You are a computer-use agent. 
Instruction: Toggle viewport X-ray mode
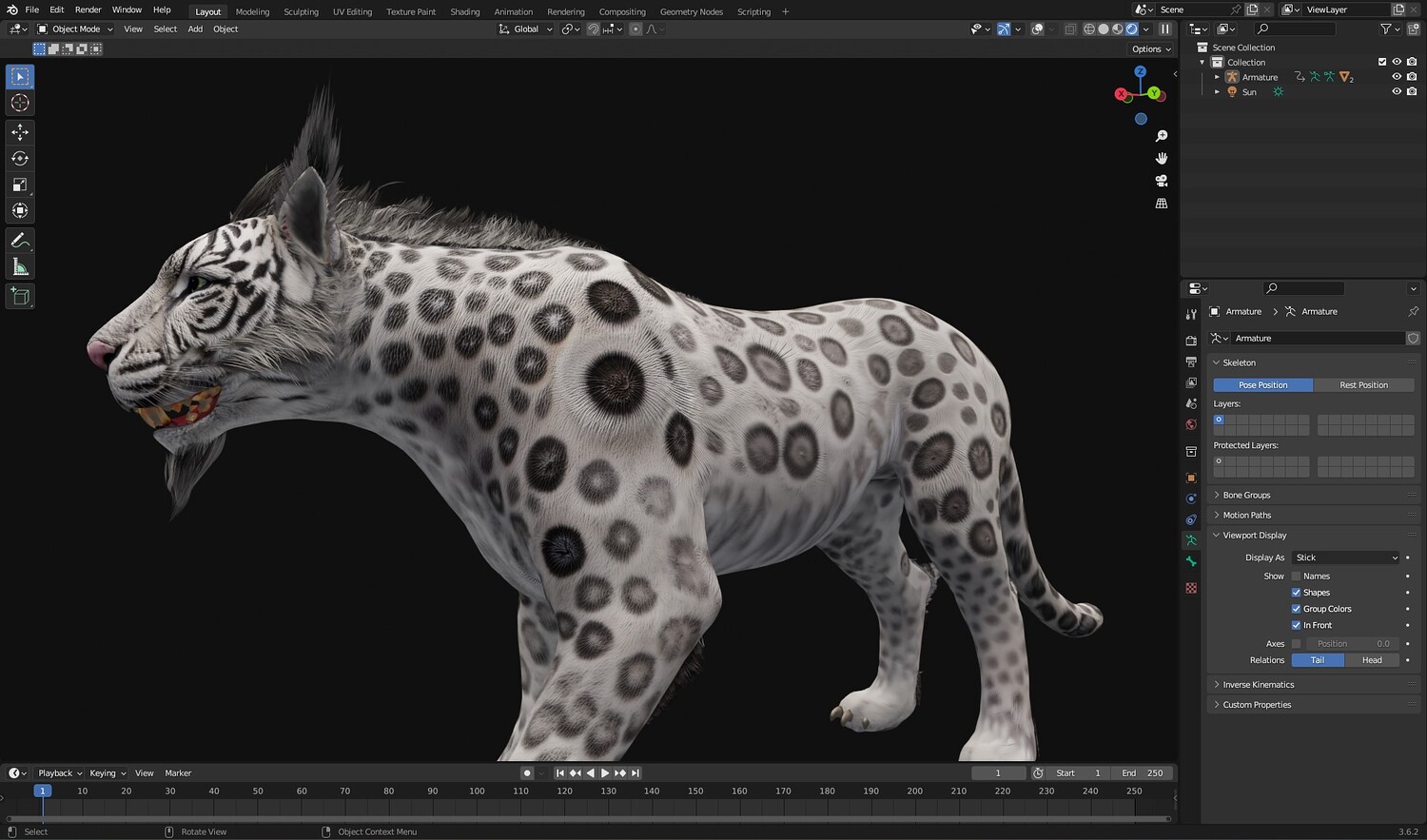point(1070,29)
